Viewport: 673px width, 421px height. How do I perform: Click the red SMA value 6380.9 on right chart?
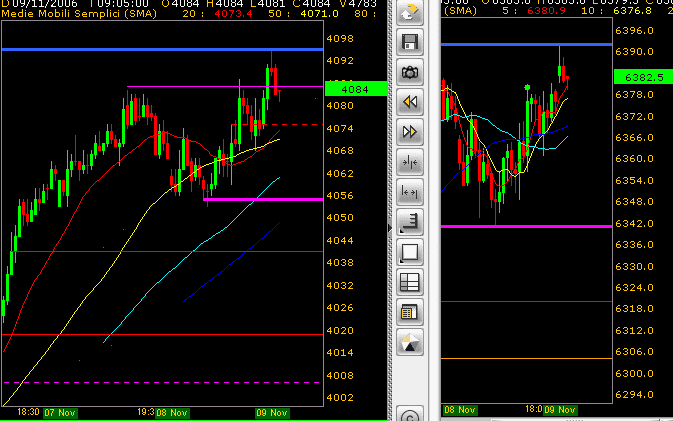(x=546, y=10)
